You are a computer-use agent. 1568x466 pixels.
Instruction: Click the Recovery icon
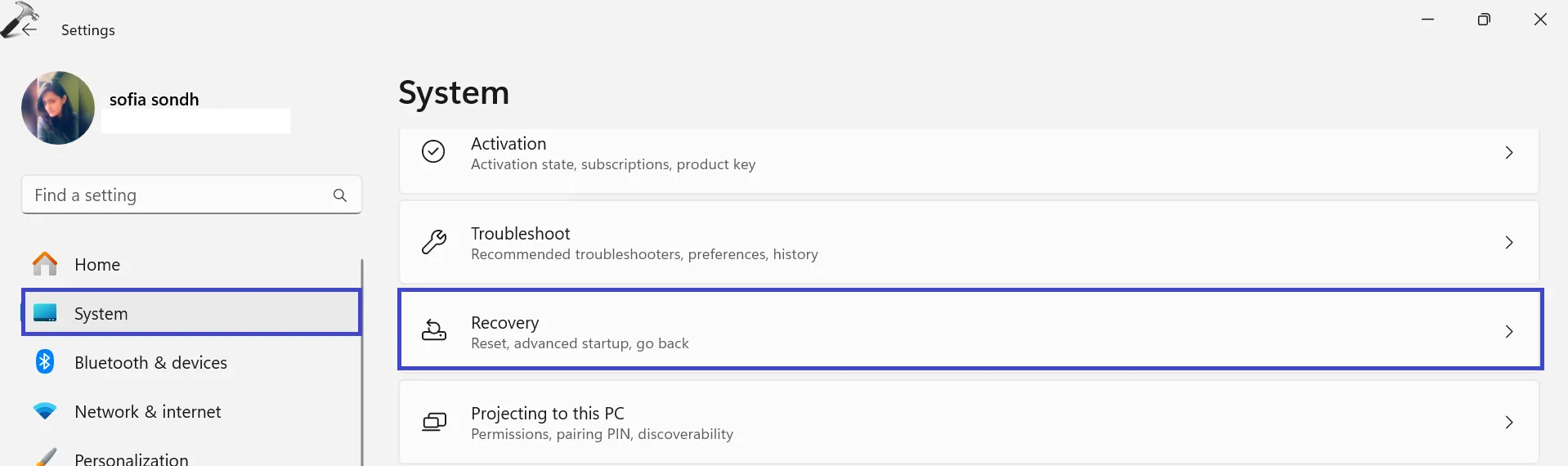(433, 330)
